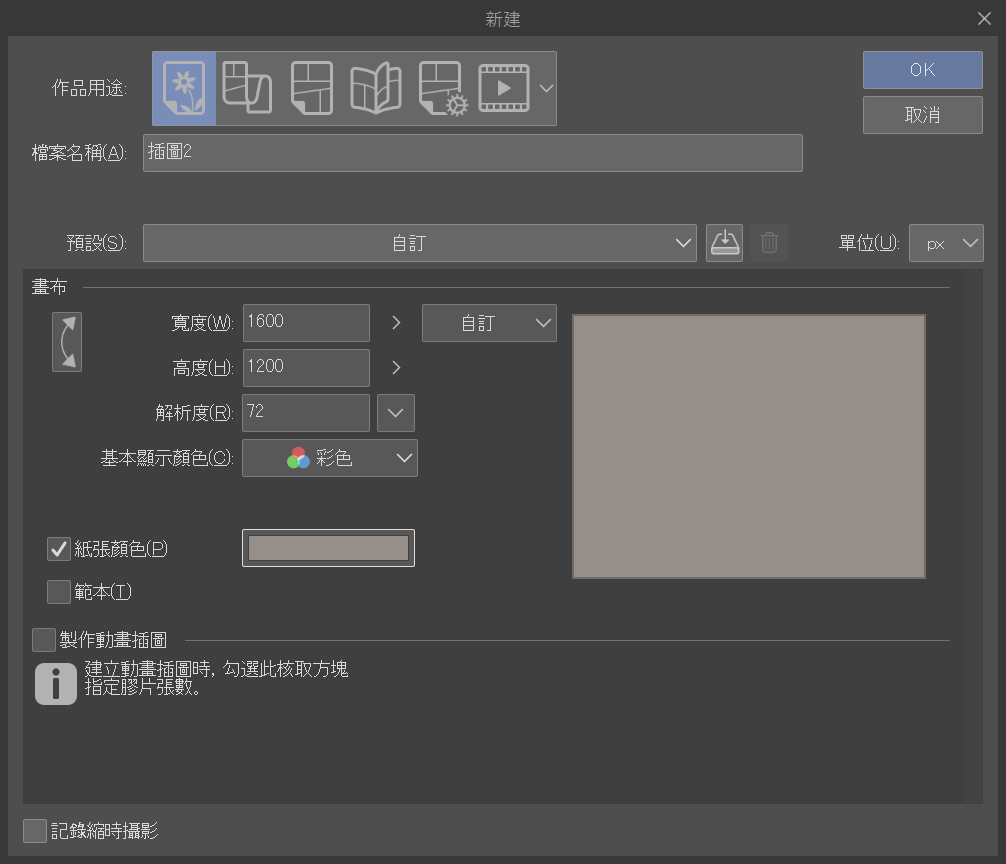Viewport: 1006px width, 864px height.
Task: Open the paper color swatch
Action: coord(328,548)
